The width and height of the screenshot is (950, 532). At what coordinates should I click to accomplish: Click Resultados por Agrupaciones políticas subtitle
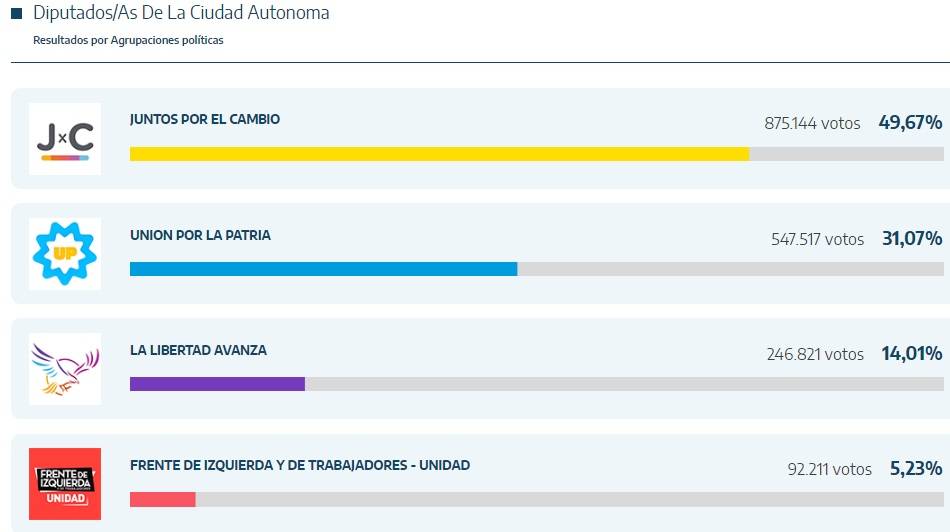(x=128, y=40)
